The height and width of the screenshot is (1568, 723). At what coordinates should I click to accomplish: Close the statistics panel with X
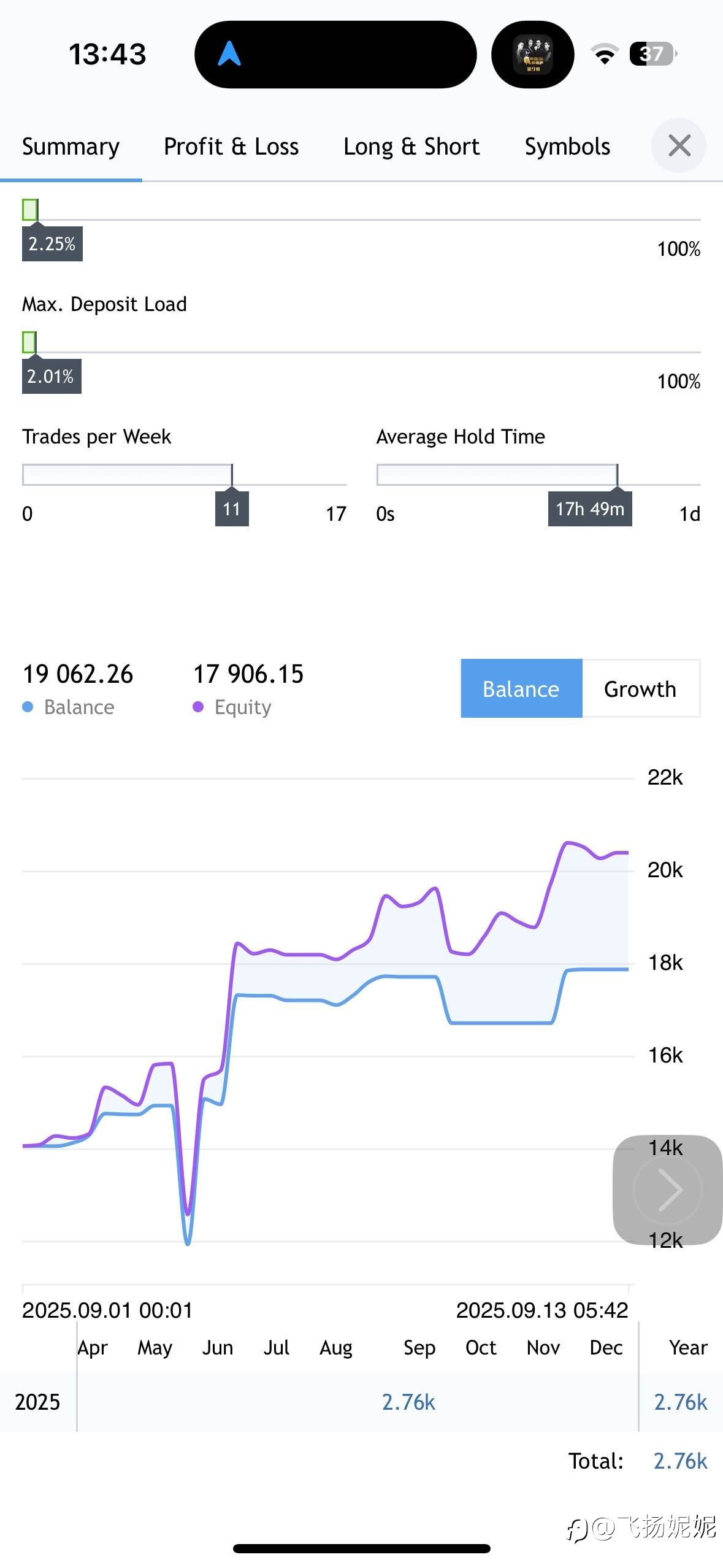click(x=679, y=145)
